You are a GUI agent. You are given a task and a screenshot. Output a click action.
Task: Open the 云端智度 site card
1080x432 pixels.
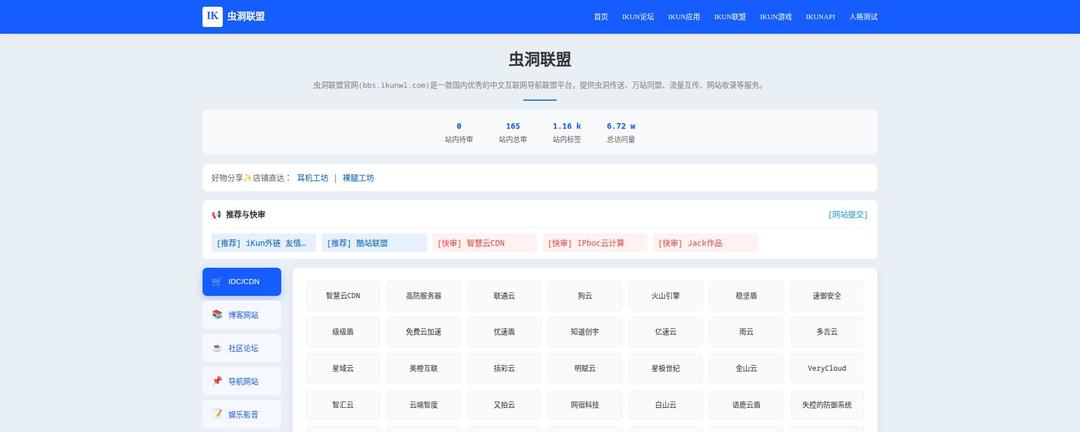[424, 405]
